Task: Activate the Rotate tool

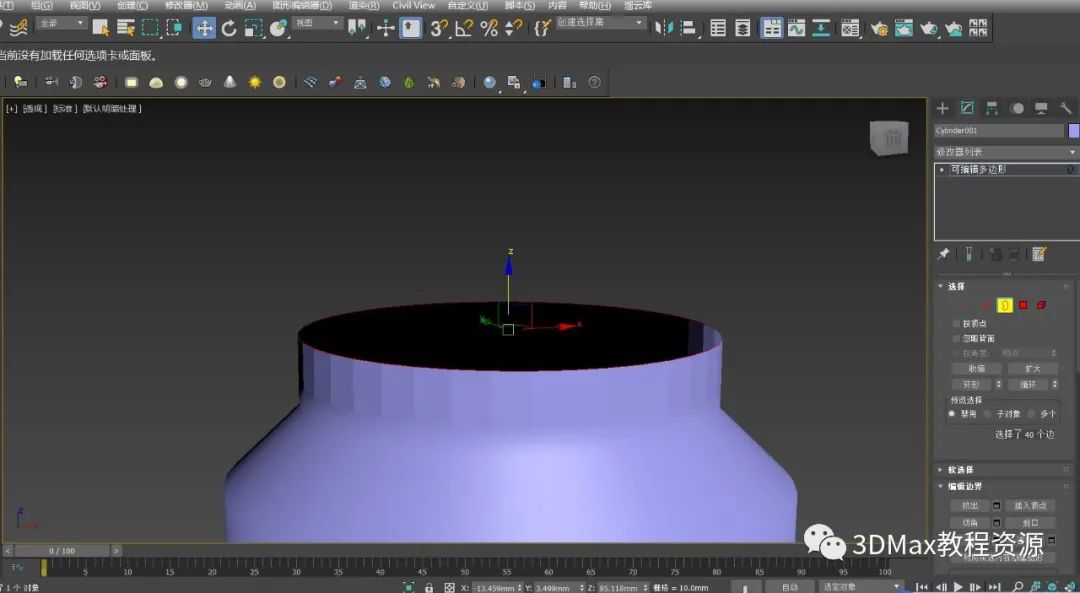Action: coord(229,28)
